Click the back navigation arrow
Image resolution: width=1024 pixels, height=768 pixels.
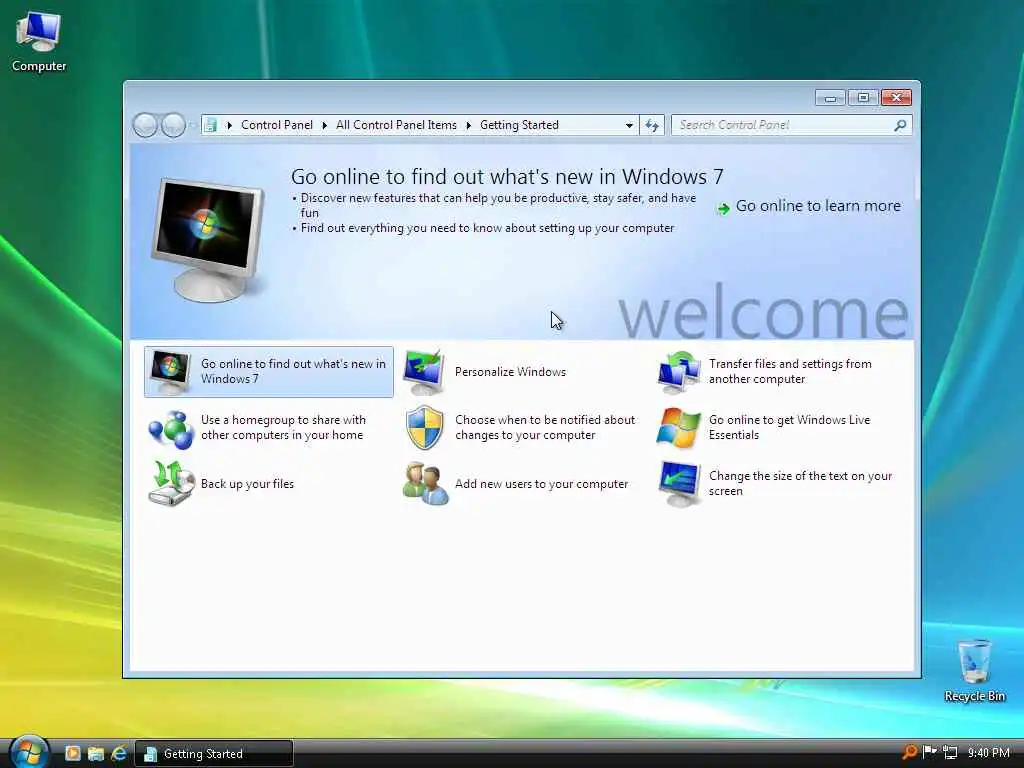[x=146, y=125]
